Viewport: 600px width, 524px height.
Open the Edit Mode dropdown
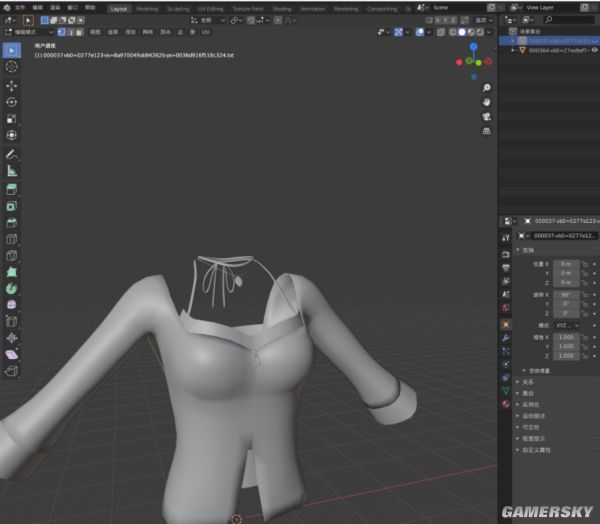point(29,32)
